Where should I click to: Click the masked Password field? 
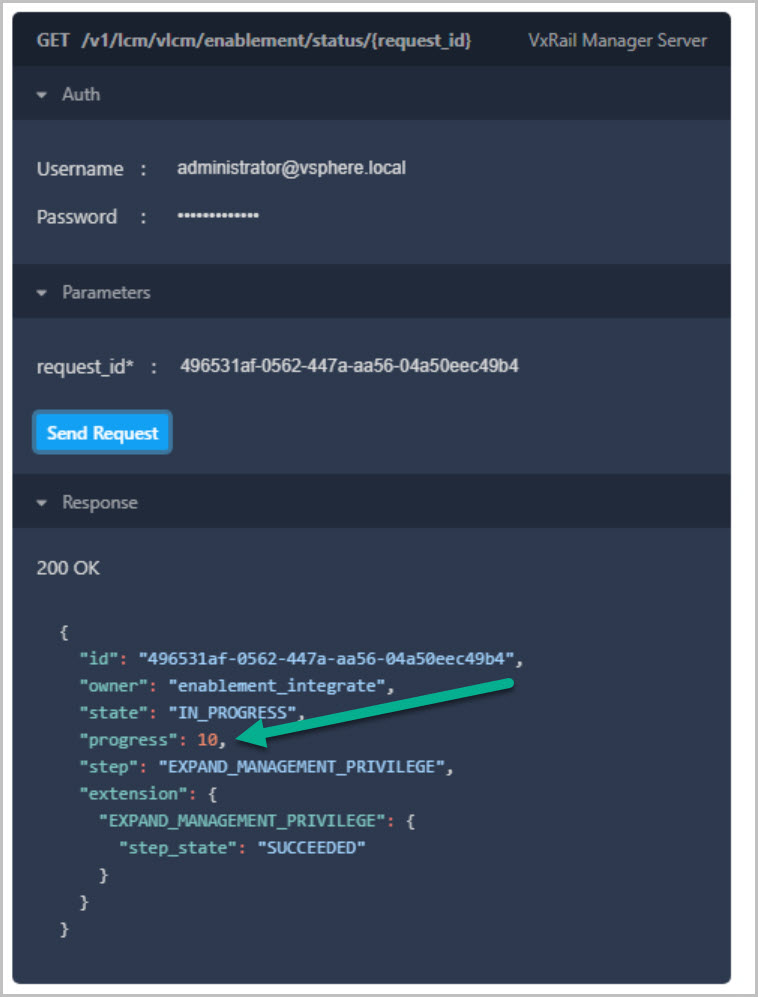coord(218,216)
